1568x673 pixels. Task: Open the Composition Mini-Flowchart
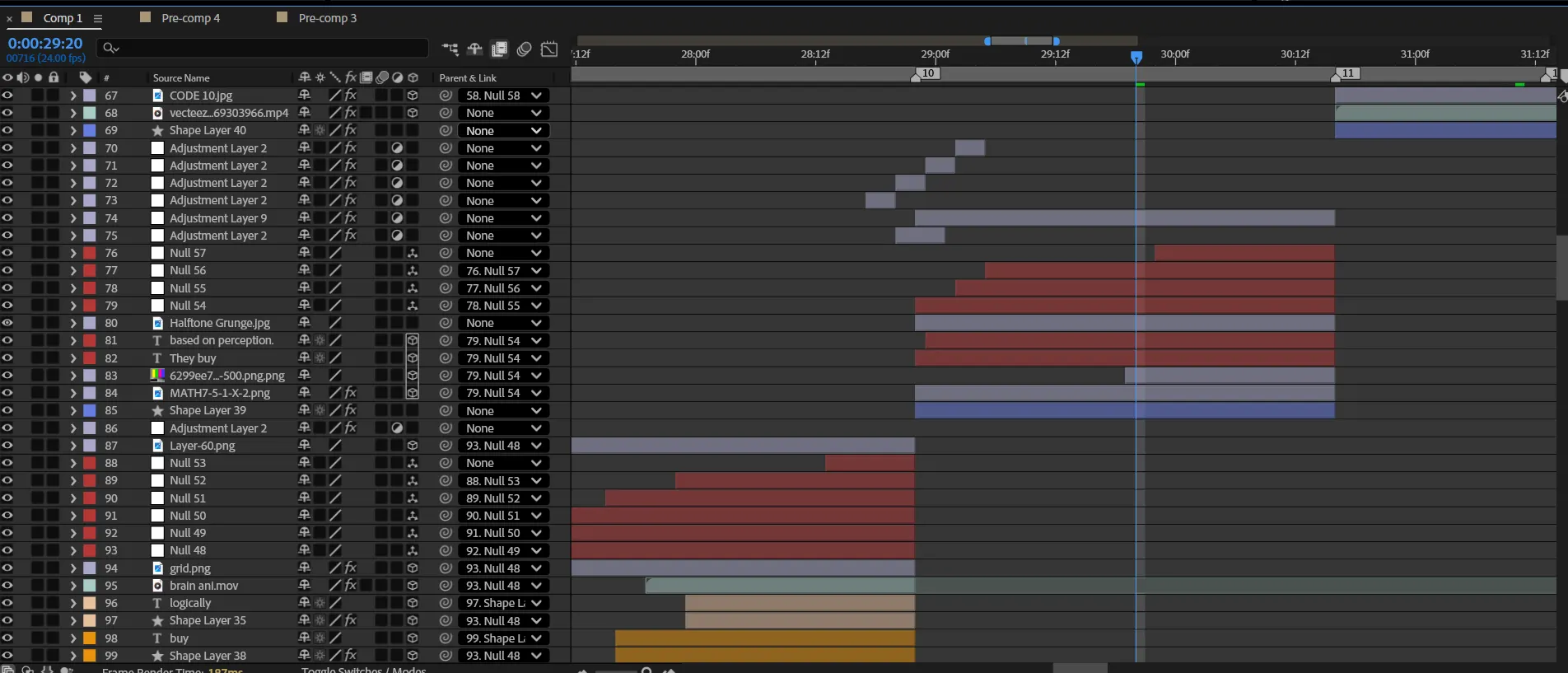(x=450, y=49)
